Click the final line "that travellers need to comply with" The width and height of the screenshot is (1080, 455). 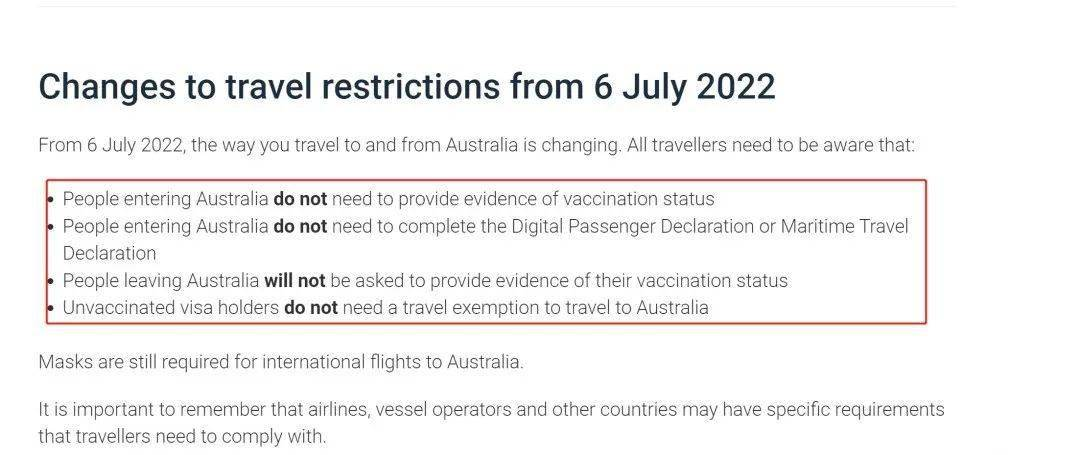coord(182,437)
